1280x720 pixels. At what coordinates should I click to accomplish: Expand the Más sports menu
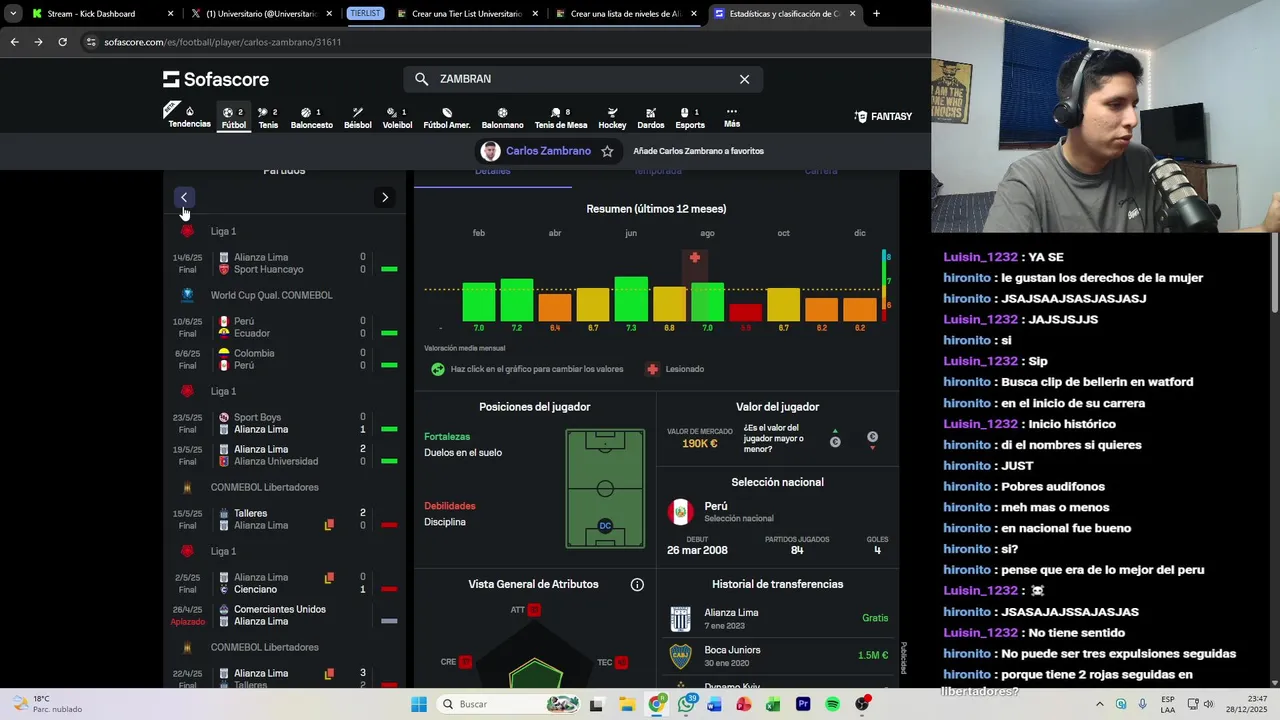click(x=732, y=117)
